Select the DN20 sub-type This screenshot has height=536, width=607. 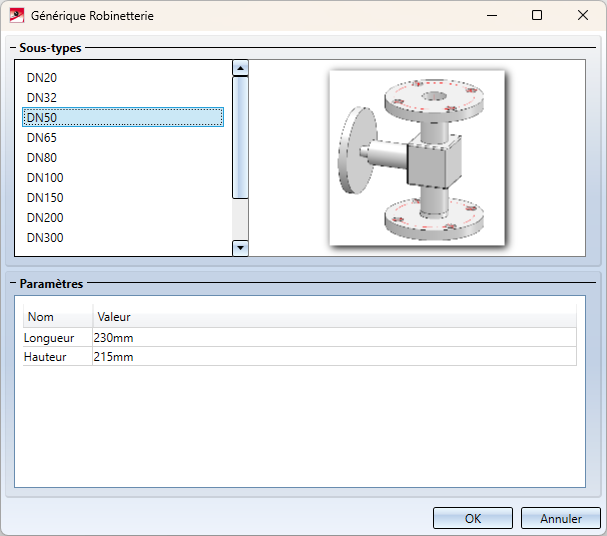point(42,78)
